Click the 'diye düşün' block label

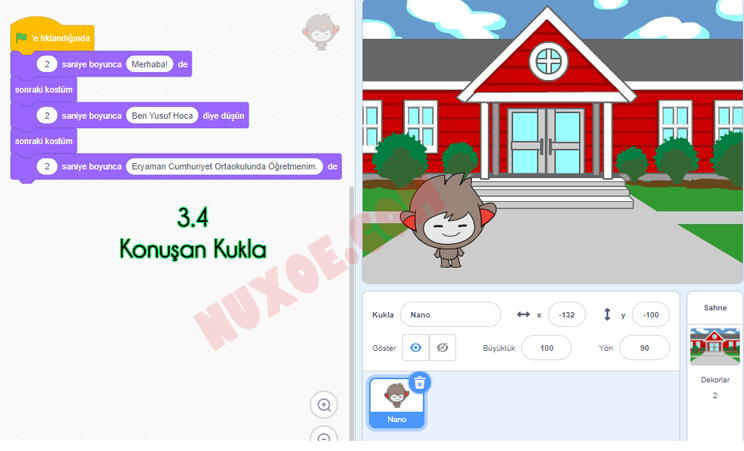click(223, 115)
